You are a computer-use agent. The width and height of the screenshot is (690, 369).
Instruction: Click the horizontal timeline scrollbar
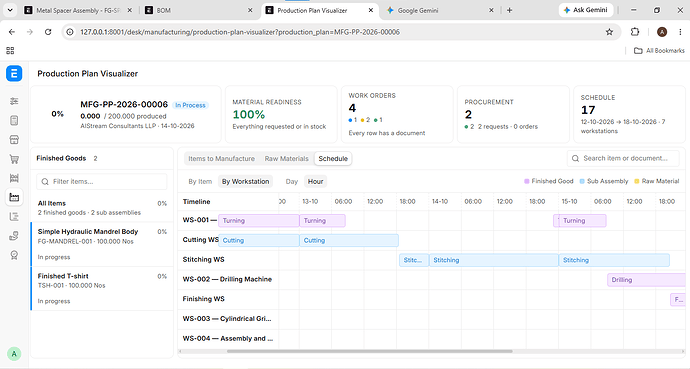pyautogui.click(x=370, y=351)
